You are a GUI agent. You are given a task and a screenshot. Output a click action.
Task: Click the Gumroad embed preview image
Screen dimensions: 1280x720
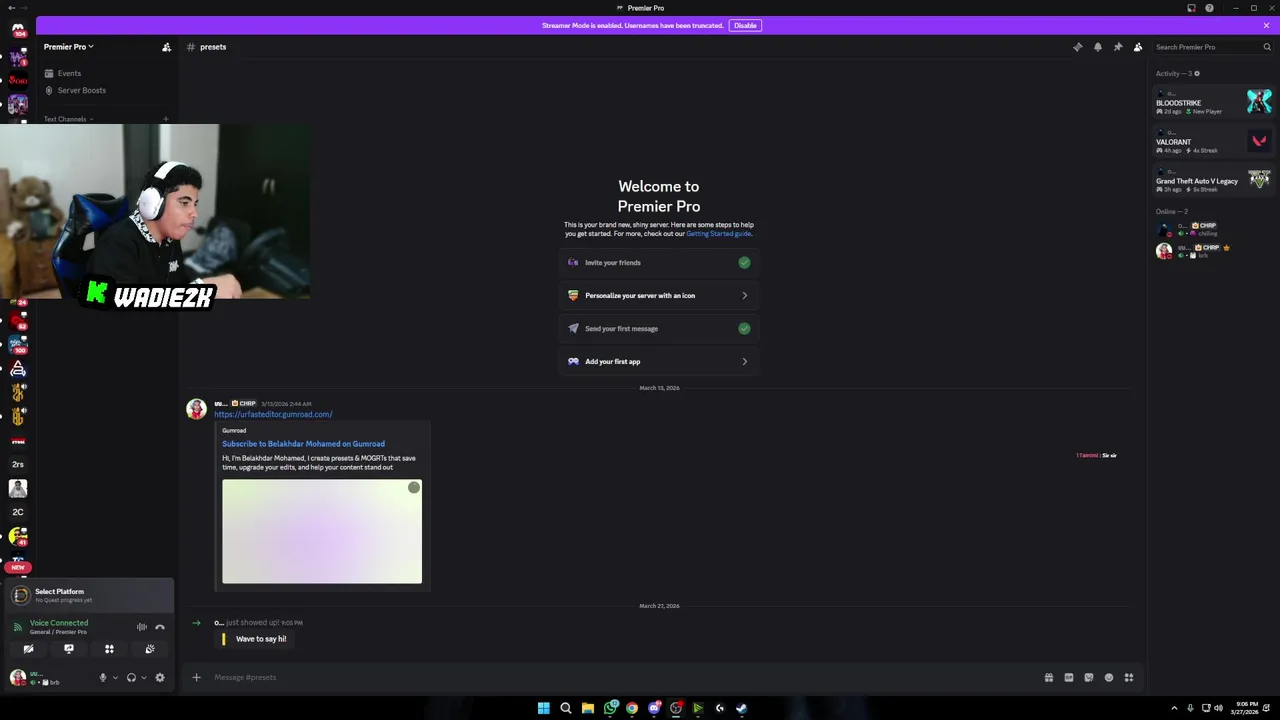(x=322, y=531)
